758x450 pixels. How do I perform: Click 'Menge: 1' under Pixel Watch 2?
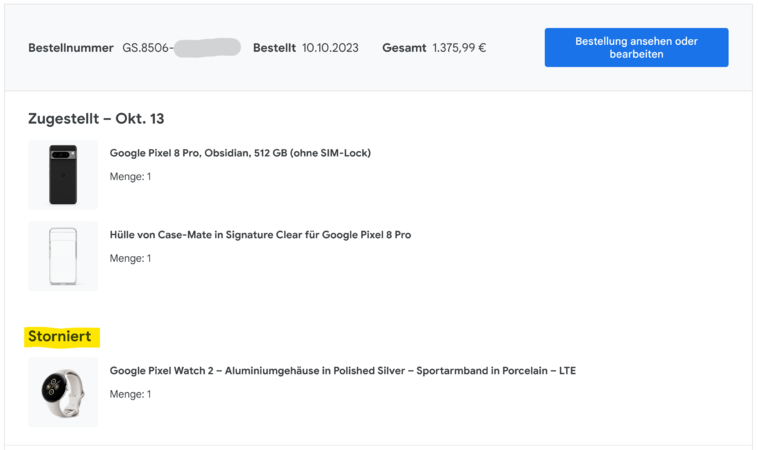(130, 394)
